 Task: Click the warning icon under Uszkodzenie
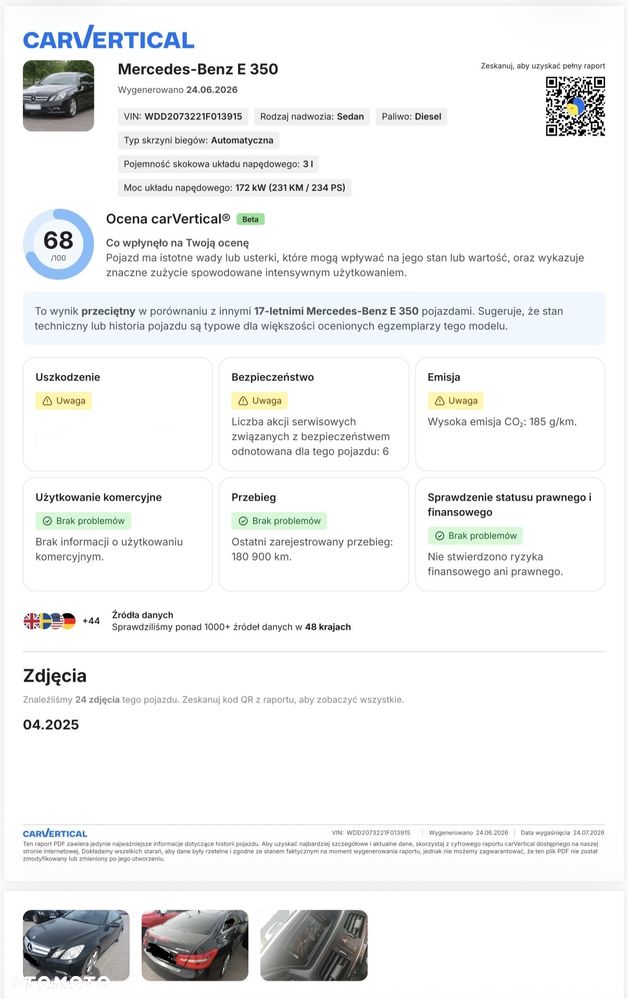pyautogui.click(x=47, y=401)
